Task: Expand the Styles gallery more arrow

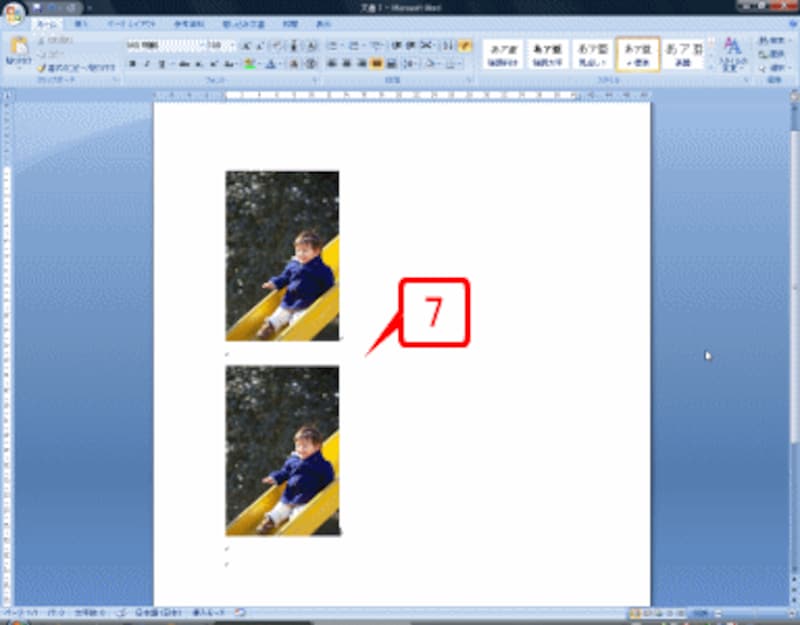Action: pos(711,66)
